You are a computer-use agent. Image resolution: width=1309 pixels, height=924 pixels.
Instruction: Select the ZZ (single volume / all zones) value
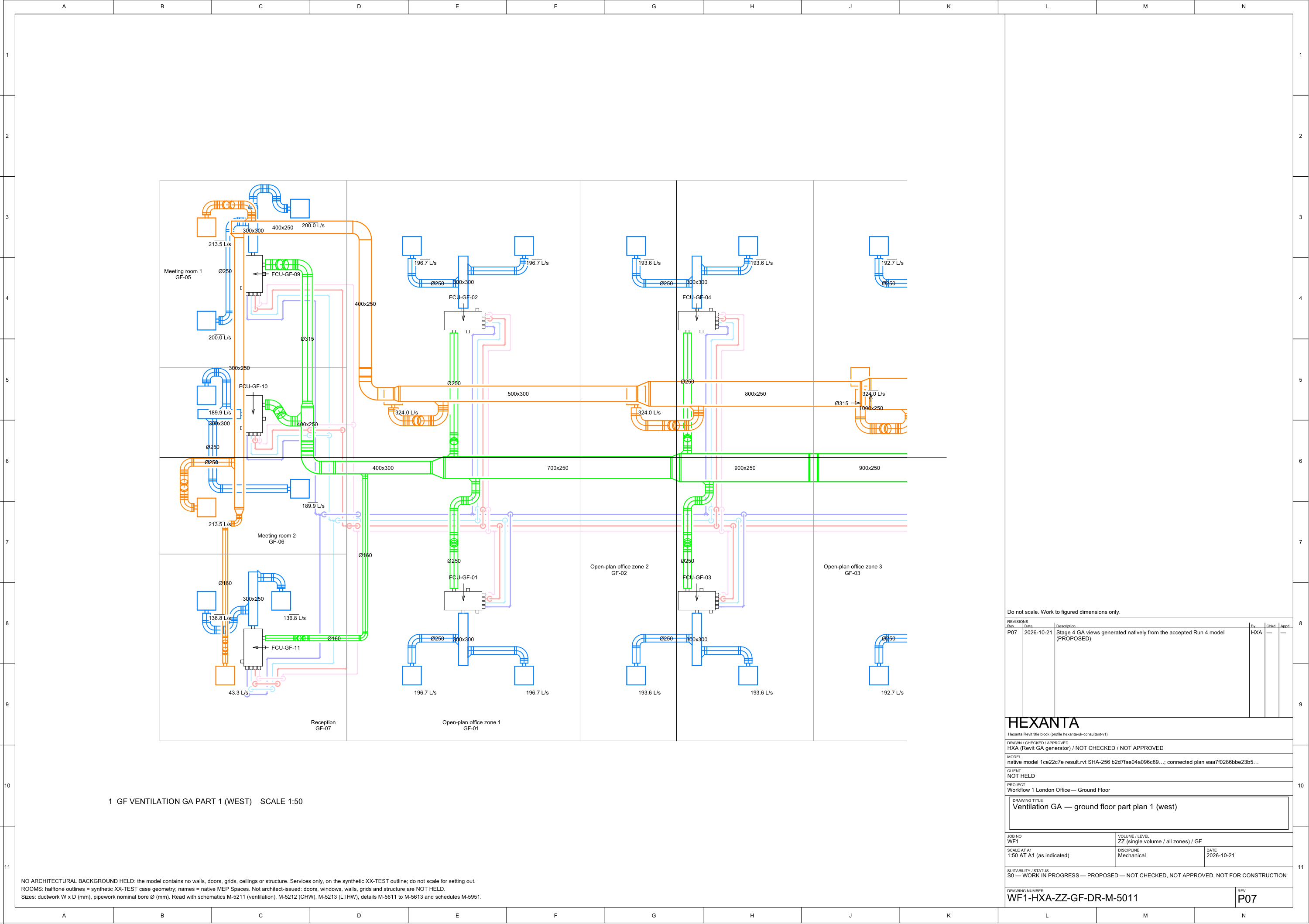pyautogui.click(x=1160, y=842)
